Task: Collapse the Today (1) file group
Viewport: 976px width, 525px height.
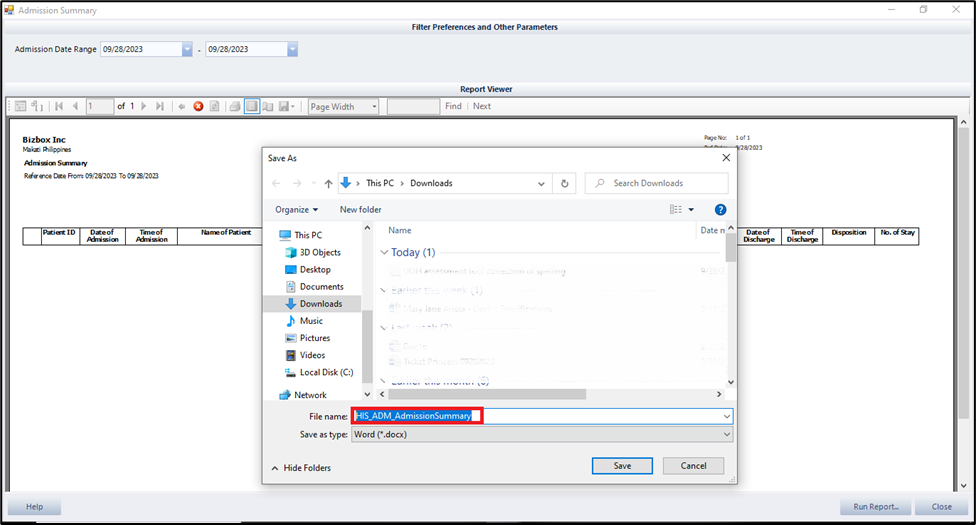Action: pos(385,253)
